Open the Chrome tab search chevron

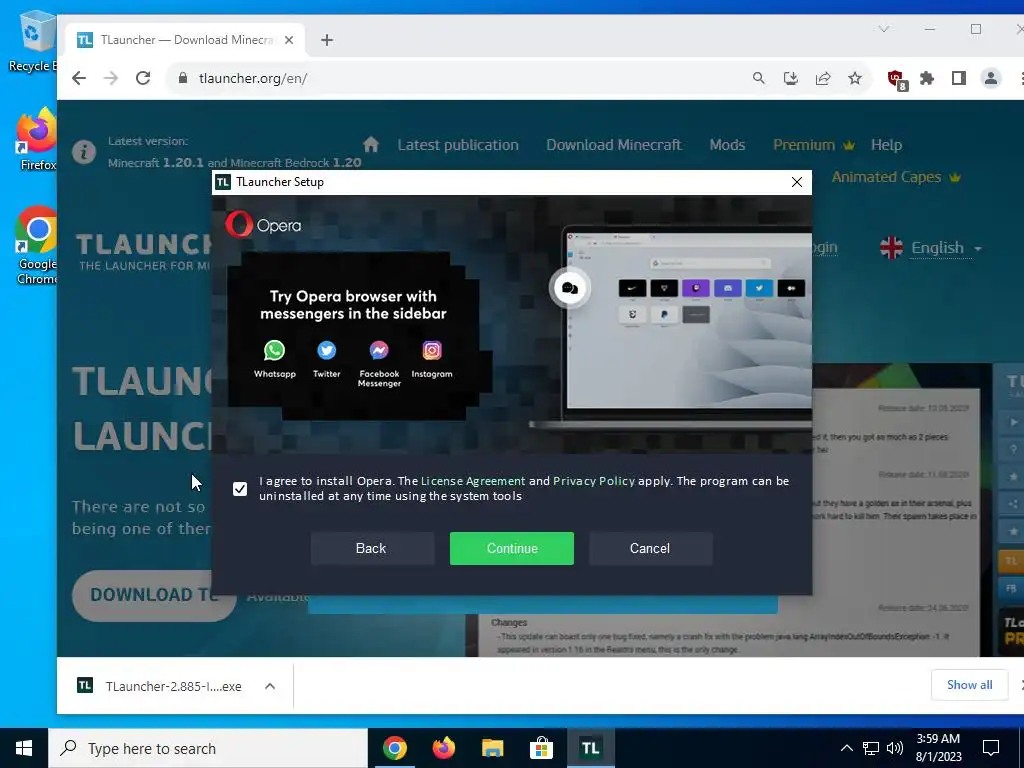coord(884,29)
